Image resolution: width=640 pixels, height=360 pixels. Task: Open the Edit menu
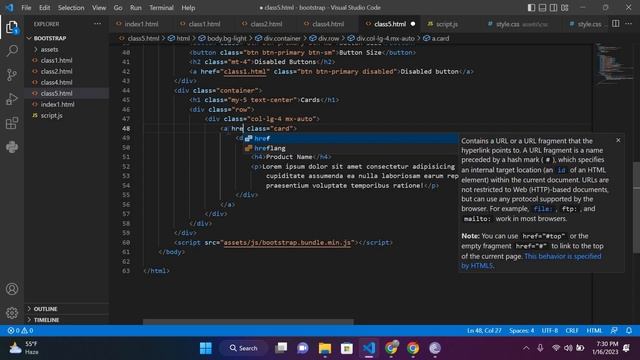[x=44, y=8]
